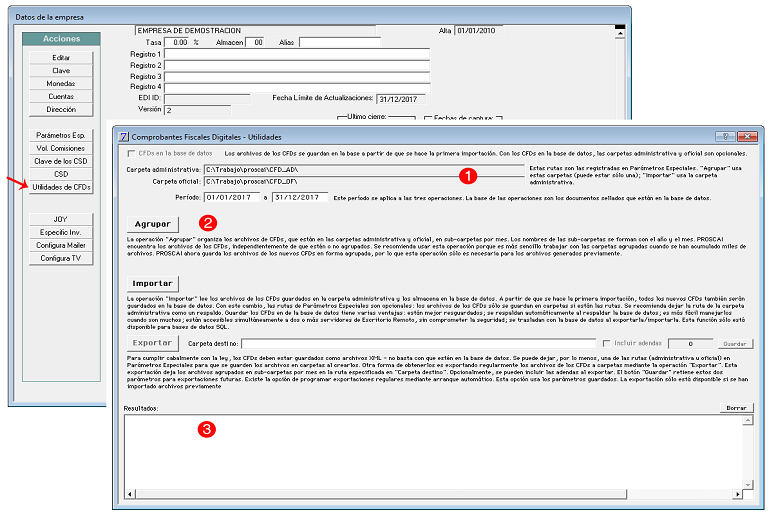The width and height of the screenshot is (772, 529).
Task: Click the Comprobantes window title bar icon
Action: tap(124, 137)
